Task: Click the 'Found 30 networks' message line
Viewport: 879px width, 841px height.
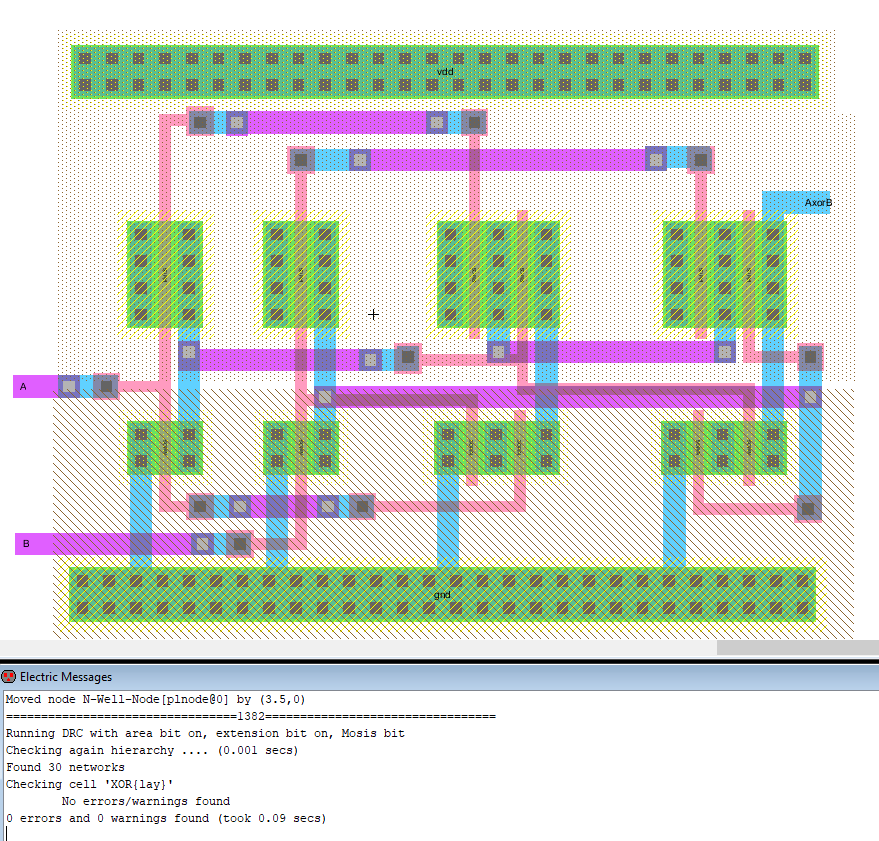Action: (65, 767)
